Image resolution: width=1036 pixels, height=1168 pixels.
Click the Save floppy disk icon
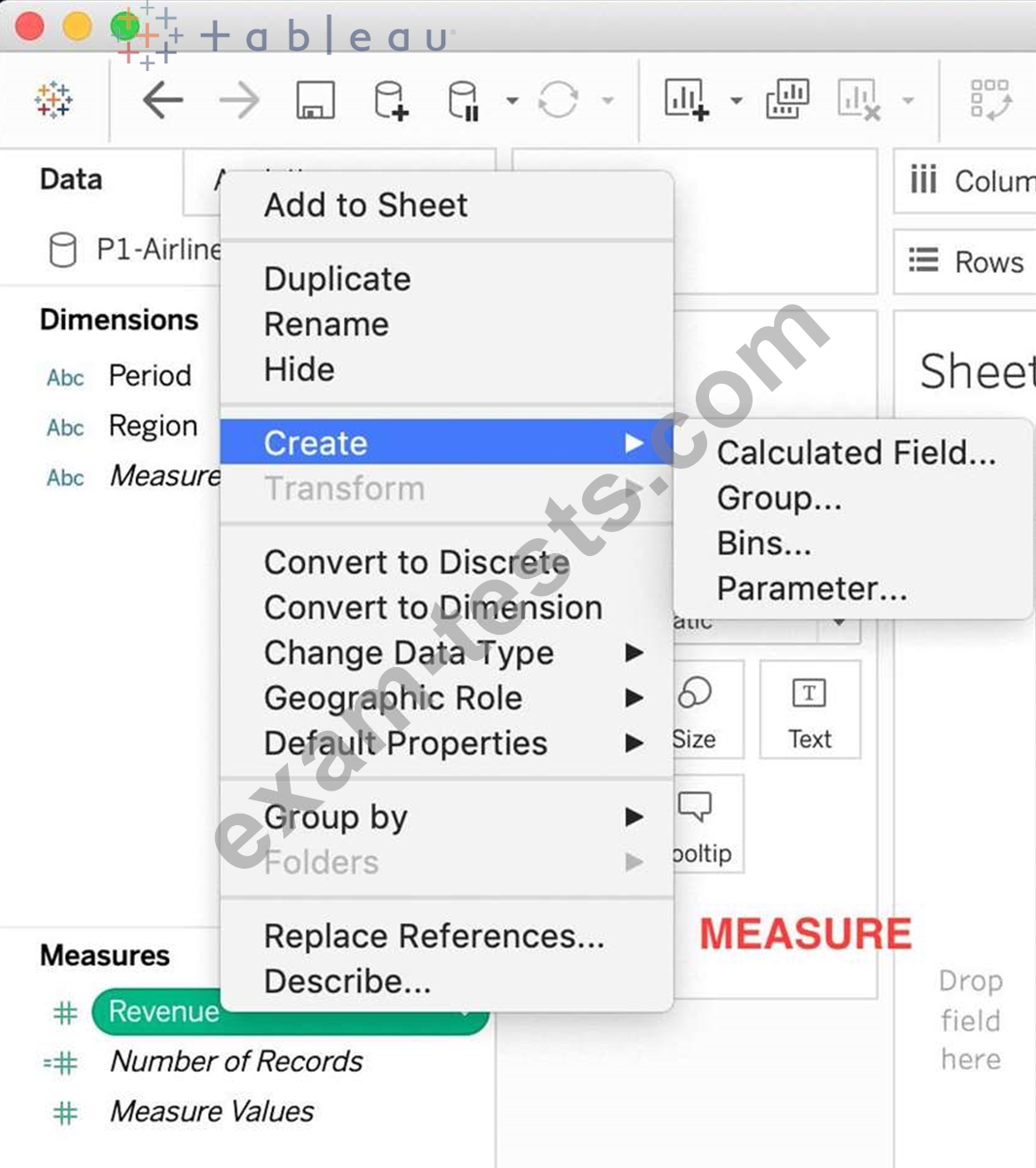coord(315,100)
